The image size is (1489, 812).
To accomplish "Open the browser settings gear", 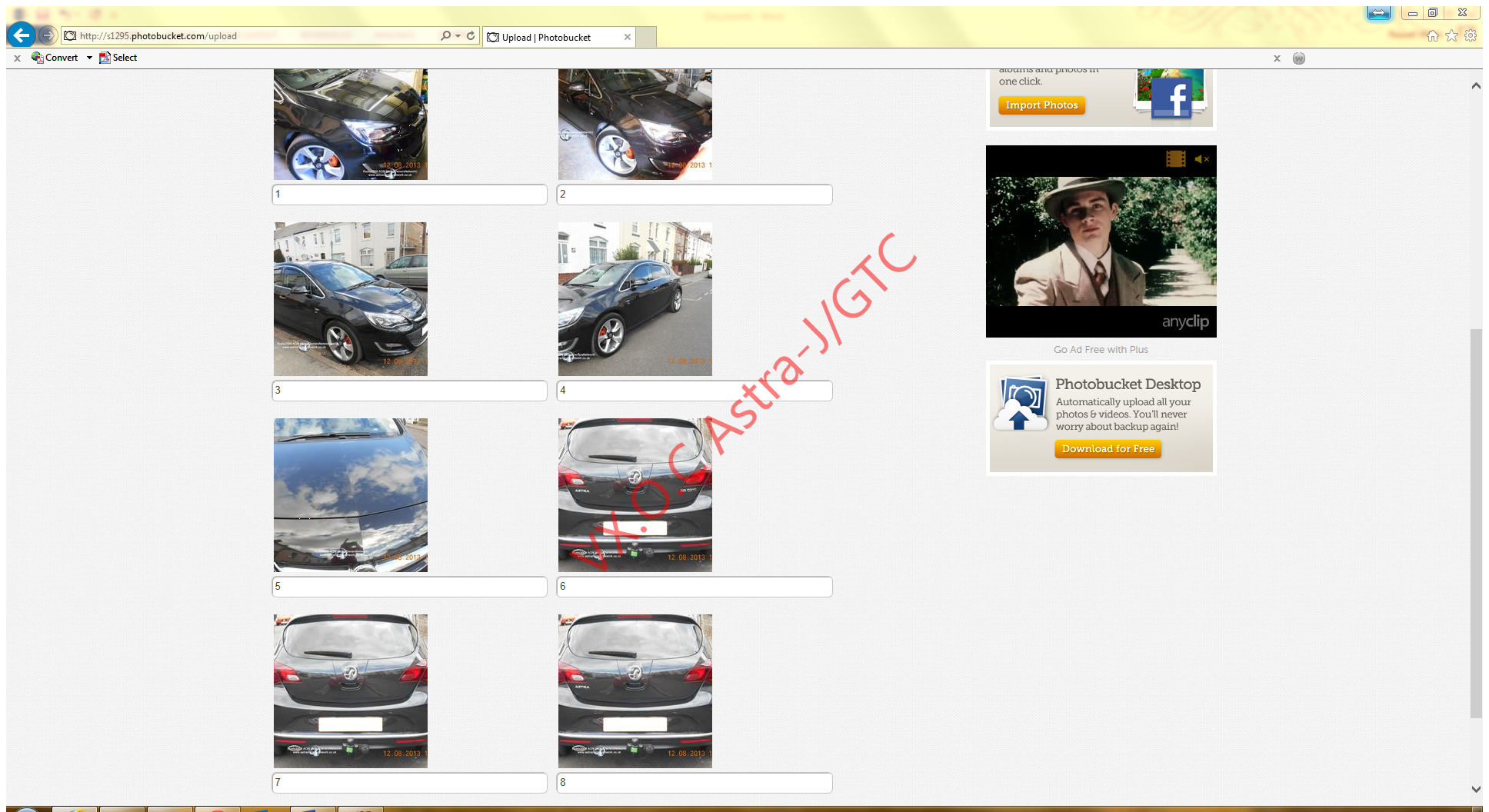I will (x=1471, y=35).
